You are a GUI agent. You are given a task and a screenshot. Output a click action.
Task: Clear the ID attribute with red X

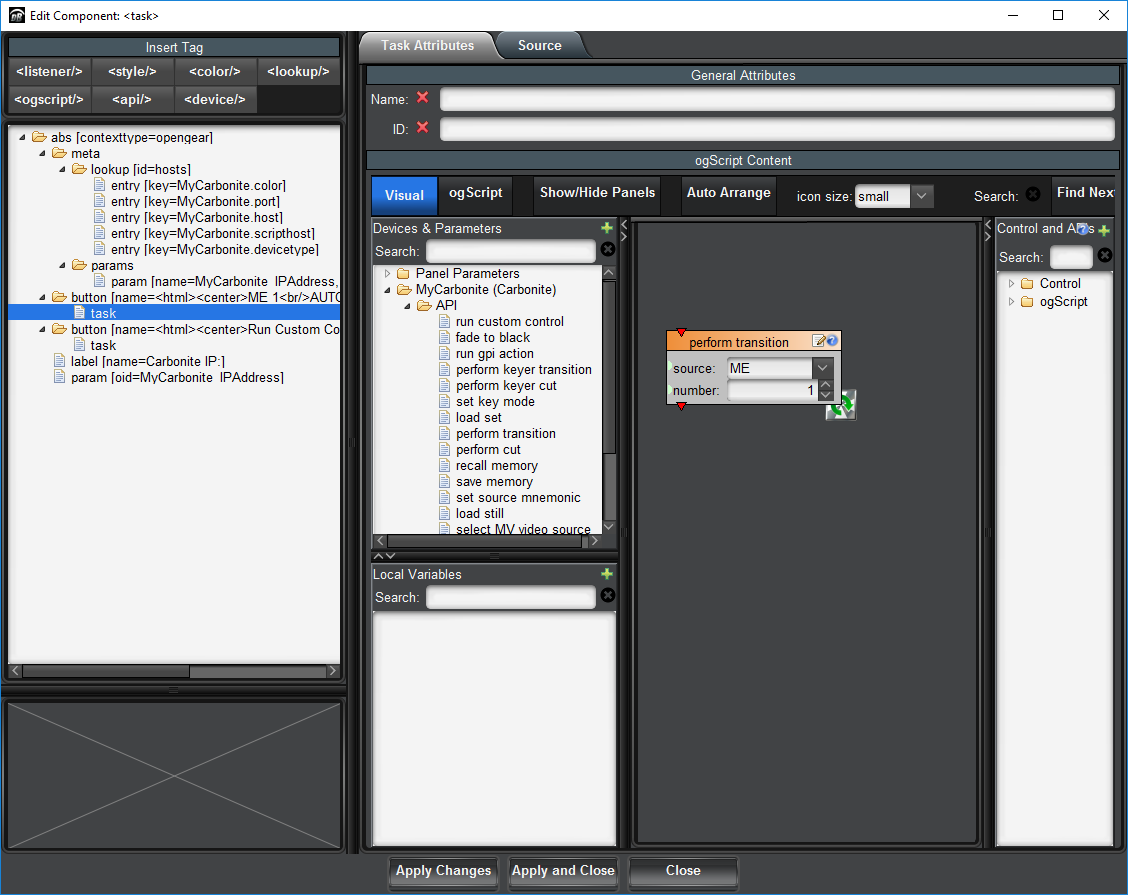(422, 128)
